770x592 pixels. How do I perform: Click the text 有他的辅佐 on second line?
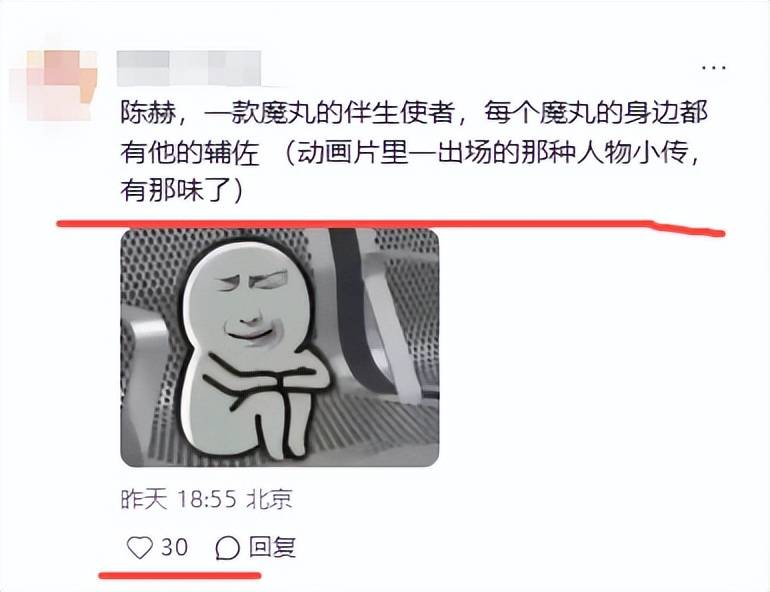point(190,153)
